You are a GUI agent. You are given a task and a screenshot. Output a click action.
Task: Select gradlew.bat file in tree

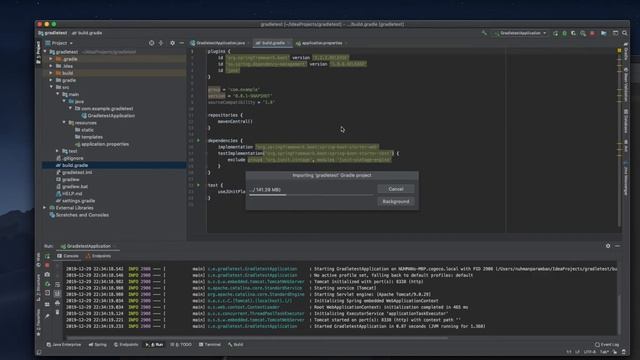pos(72,187)
